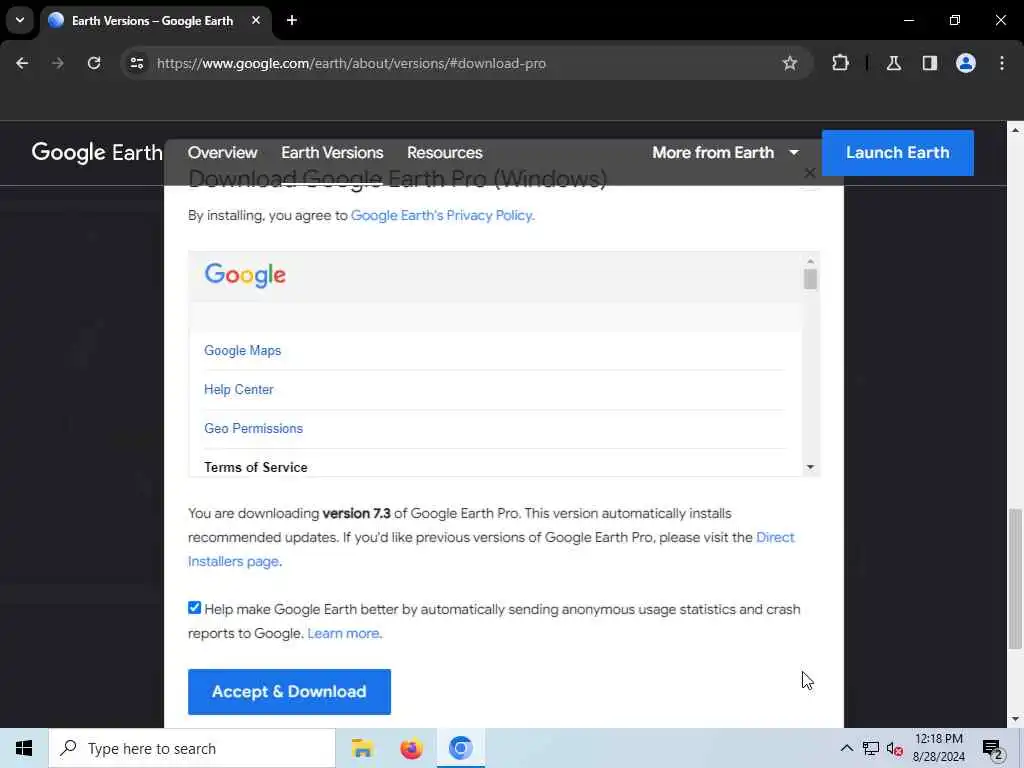Image resolution: width=1024 pixels, height=768 pixels.
Task: Open the Resources menu item
Action: coord(445,152)
